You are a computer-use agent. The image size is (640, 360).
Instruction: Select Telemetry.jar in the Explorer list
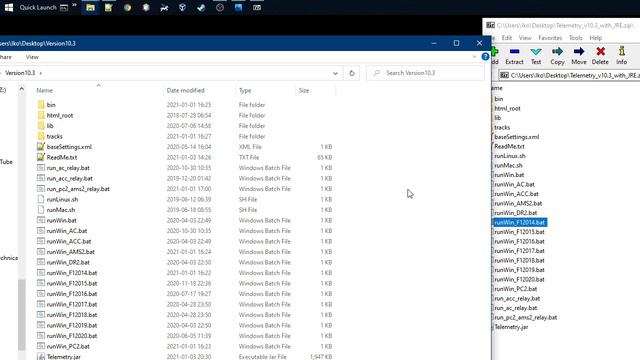(x=64, y=357)
